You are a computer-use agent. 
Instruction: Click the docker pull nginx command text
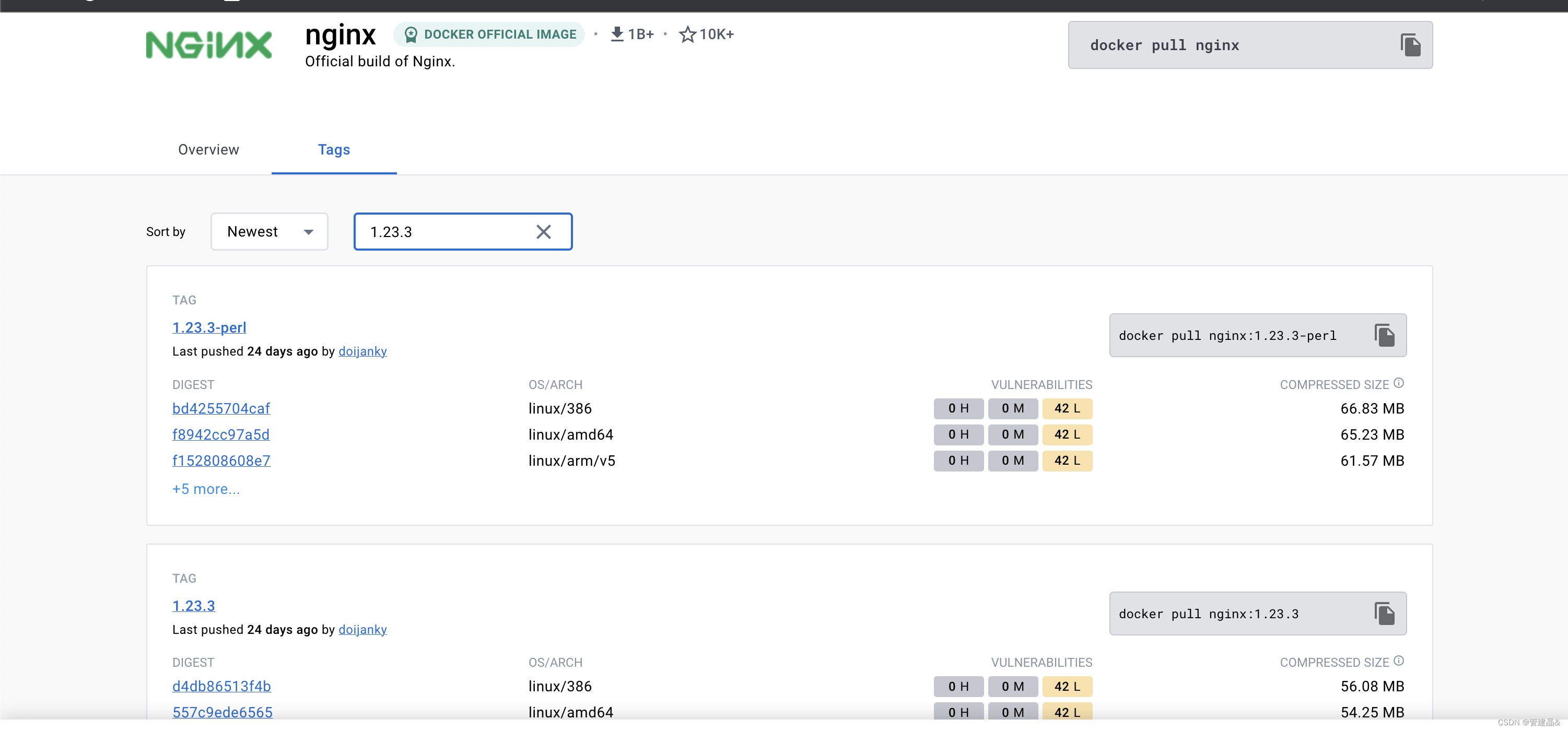[1164, 45]
